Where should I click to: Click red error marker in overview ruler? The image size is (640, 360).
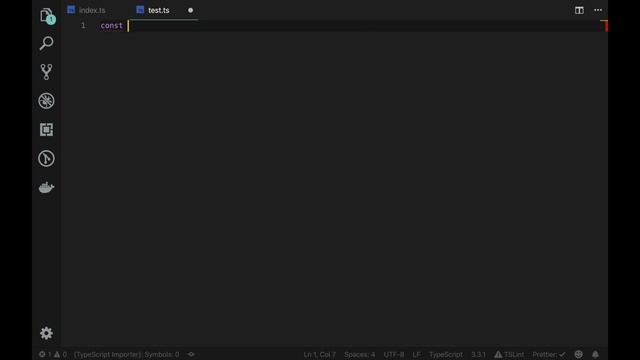click(x=606, y=26)
